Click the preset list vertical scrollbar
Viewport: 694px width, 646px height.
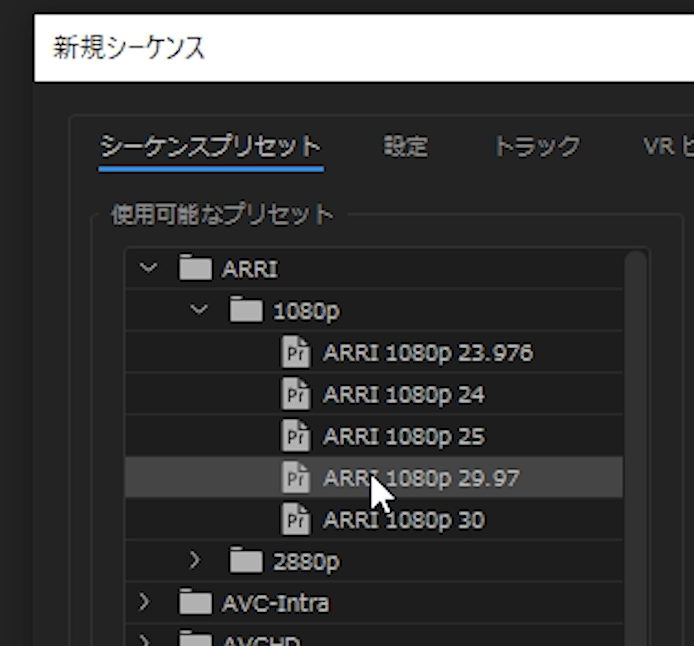coord(636,447)
